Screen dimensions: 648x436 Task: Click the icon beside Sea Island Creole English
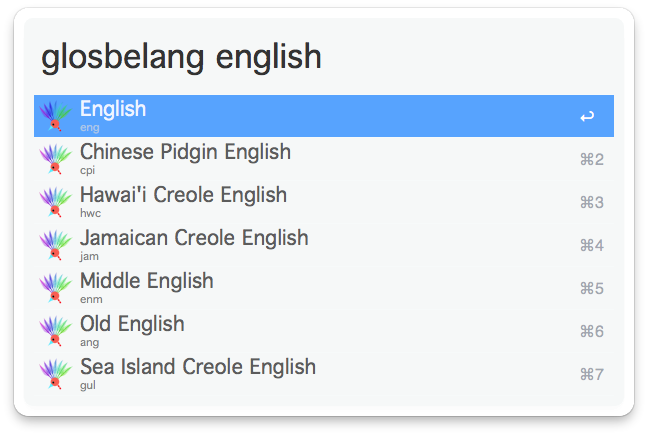tap(55, 374)
